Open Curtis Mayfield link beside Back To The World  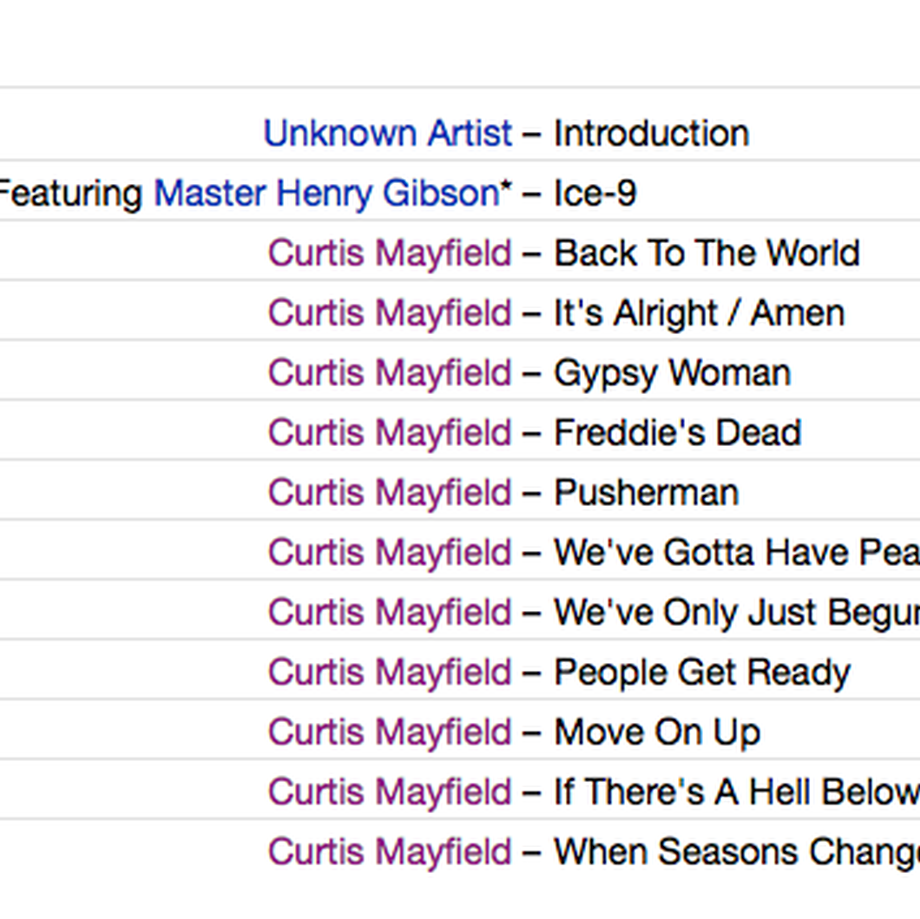click(x=390, y=253)
